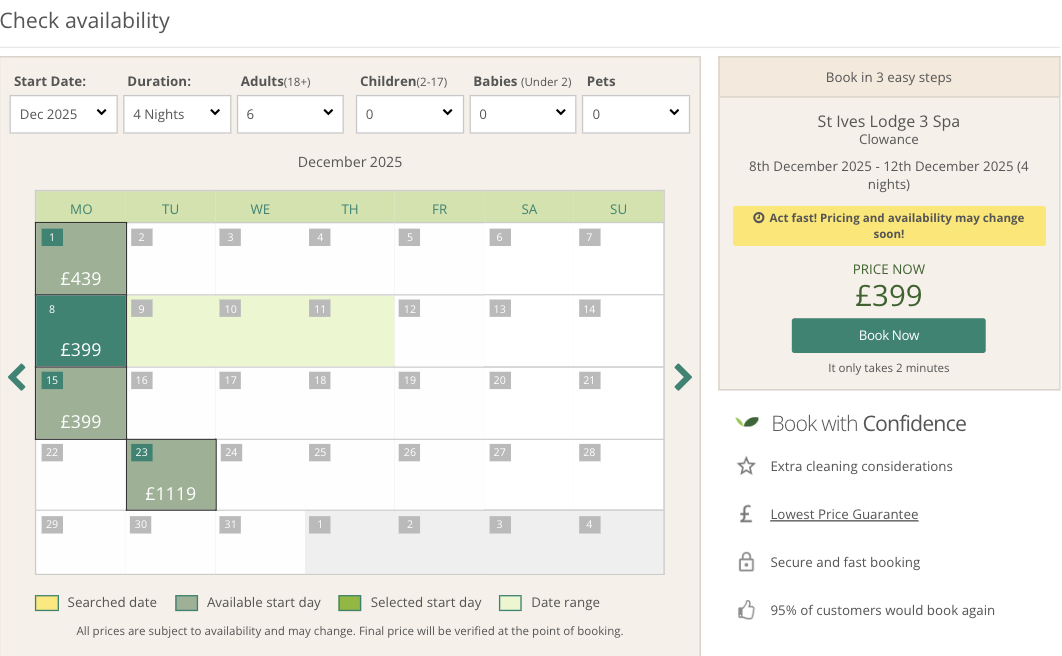Click 'It only takes 2 minutes' text
This screenshot has height=656, width=1062.
(888, 368)
